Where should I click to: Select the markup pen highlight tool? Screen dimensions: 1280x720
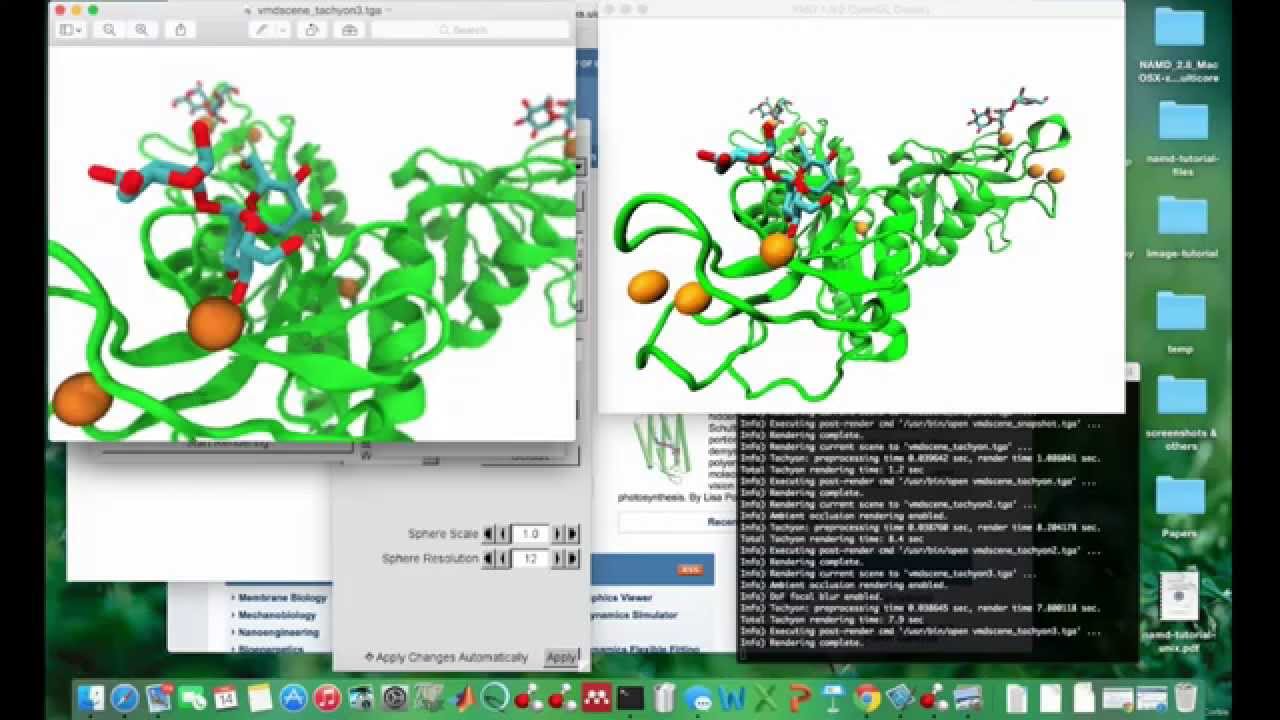pos(262,30)
